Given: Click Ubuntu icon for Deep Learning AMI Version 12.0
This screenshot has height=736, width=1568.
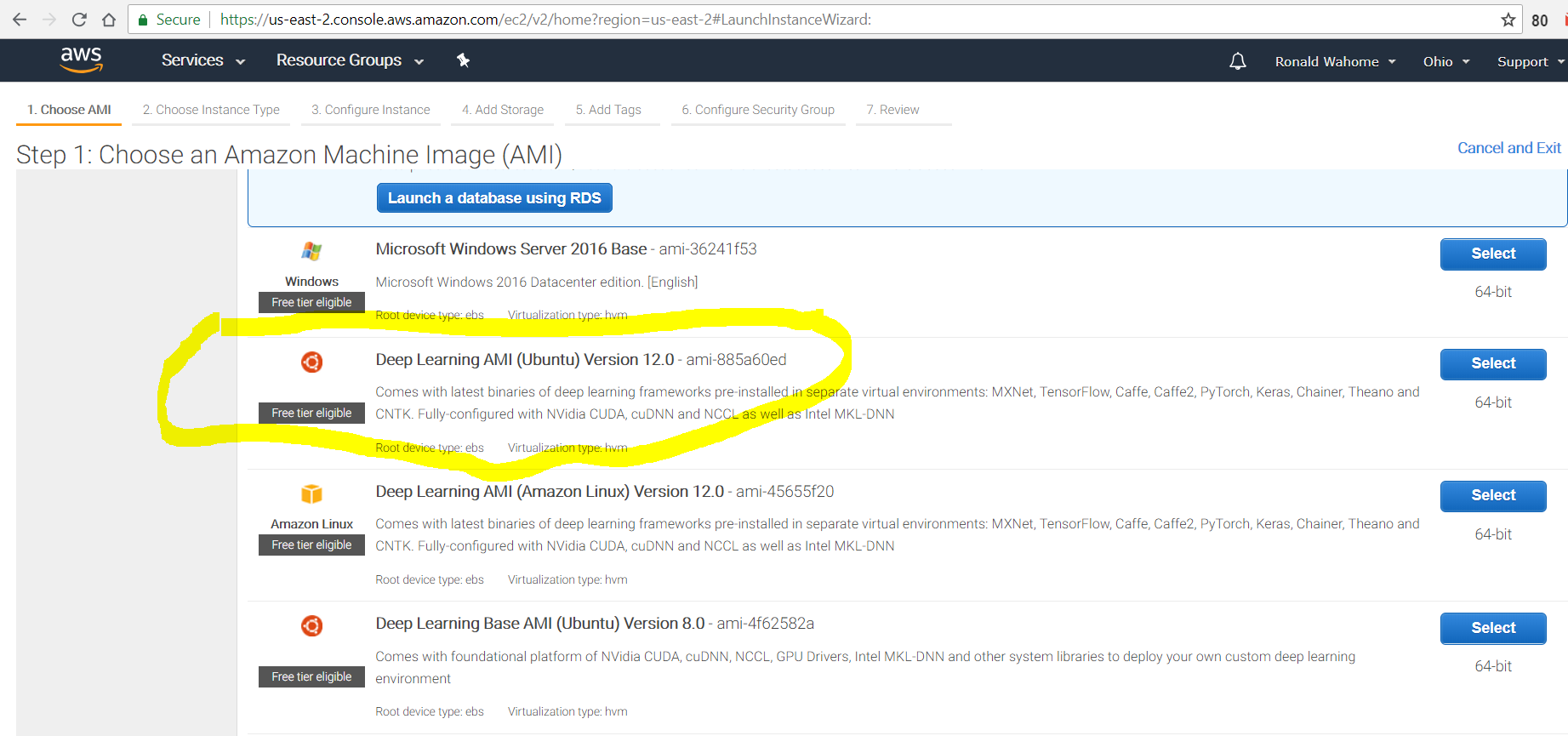Looking at the screenshot, I should [x=311, y=362].
